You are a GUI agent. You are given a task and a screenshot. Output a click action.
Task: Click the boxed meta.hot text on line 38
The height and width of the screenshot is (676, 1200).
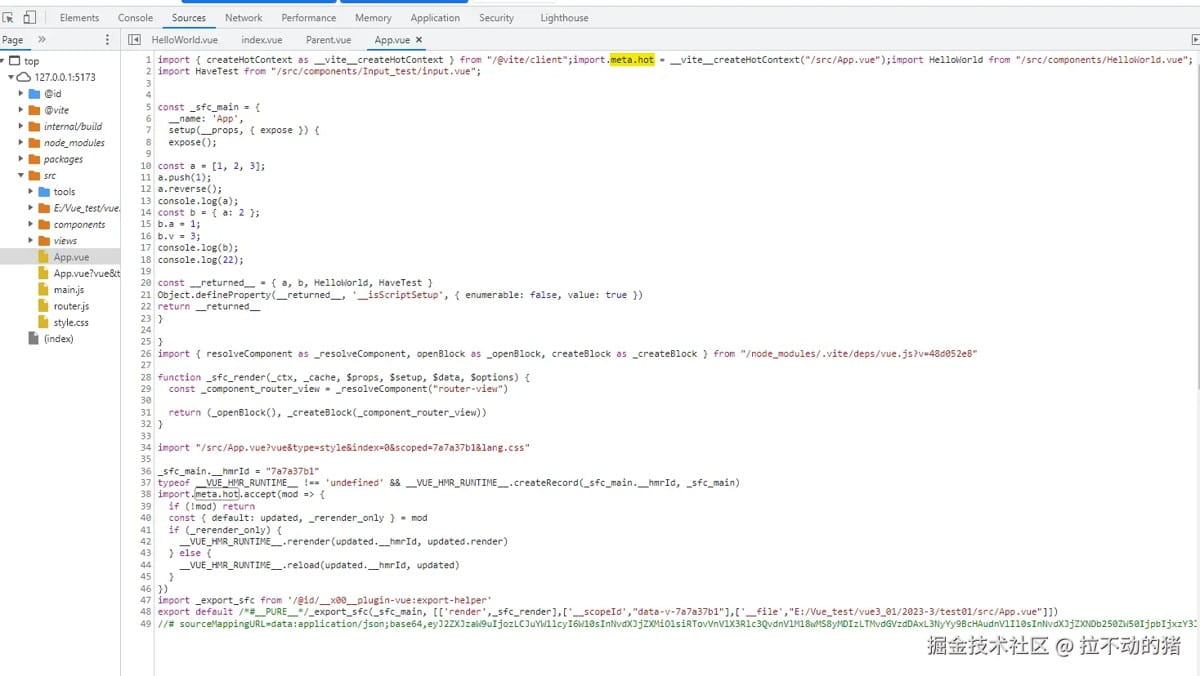point(217,494)
